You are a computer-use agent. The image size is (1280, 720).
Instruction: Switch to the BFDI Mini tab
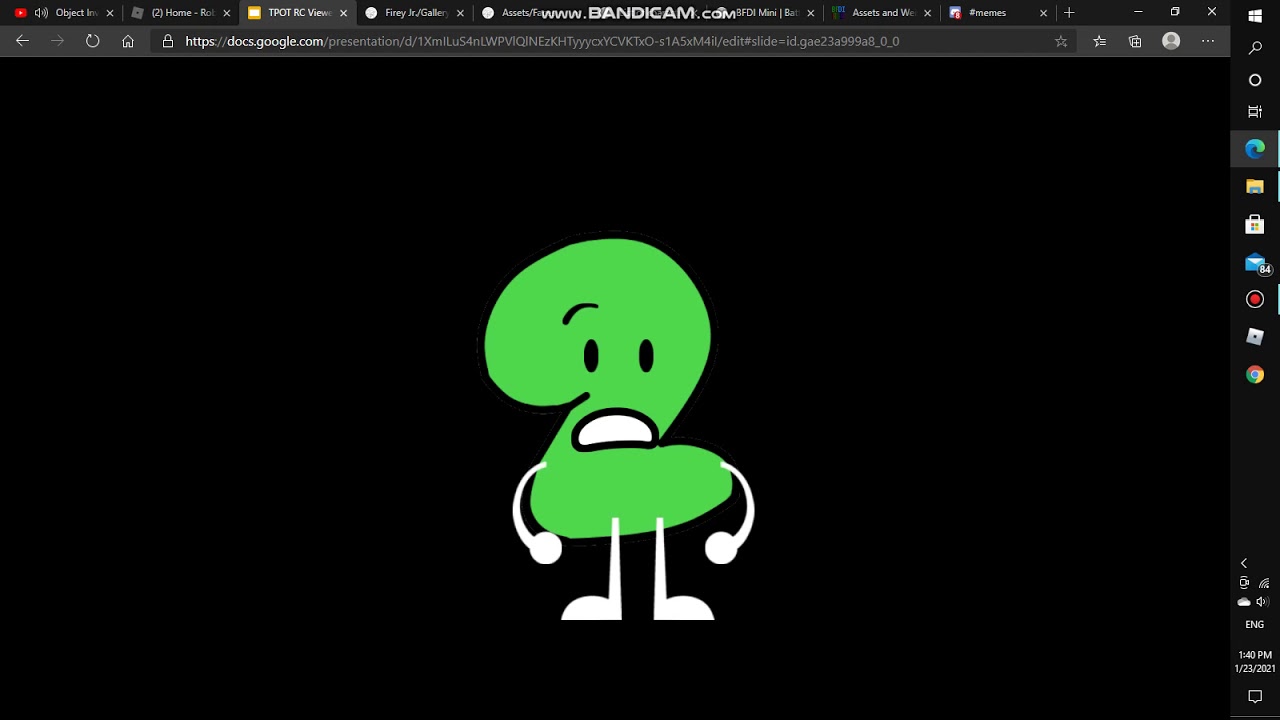point(765,13)
